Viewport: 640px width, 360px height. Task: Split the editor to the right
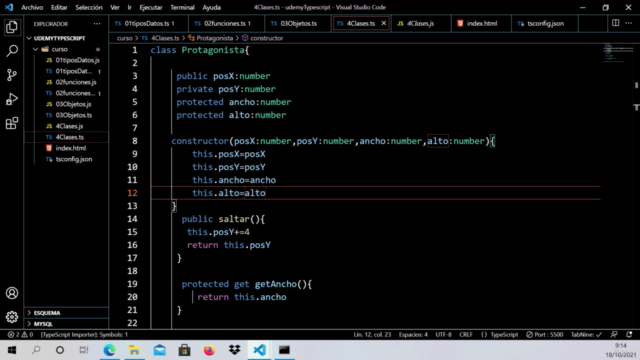(x=616, y=23)
